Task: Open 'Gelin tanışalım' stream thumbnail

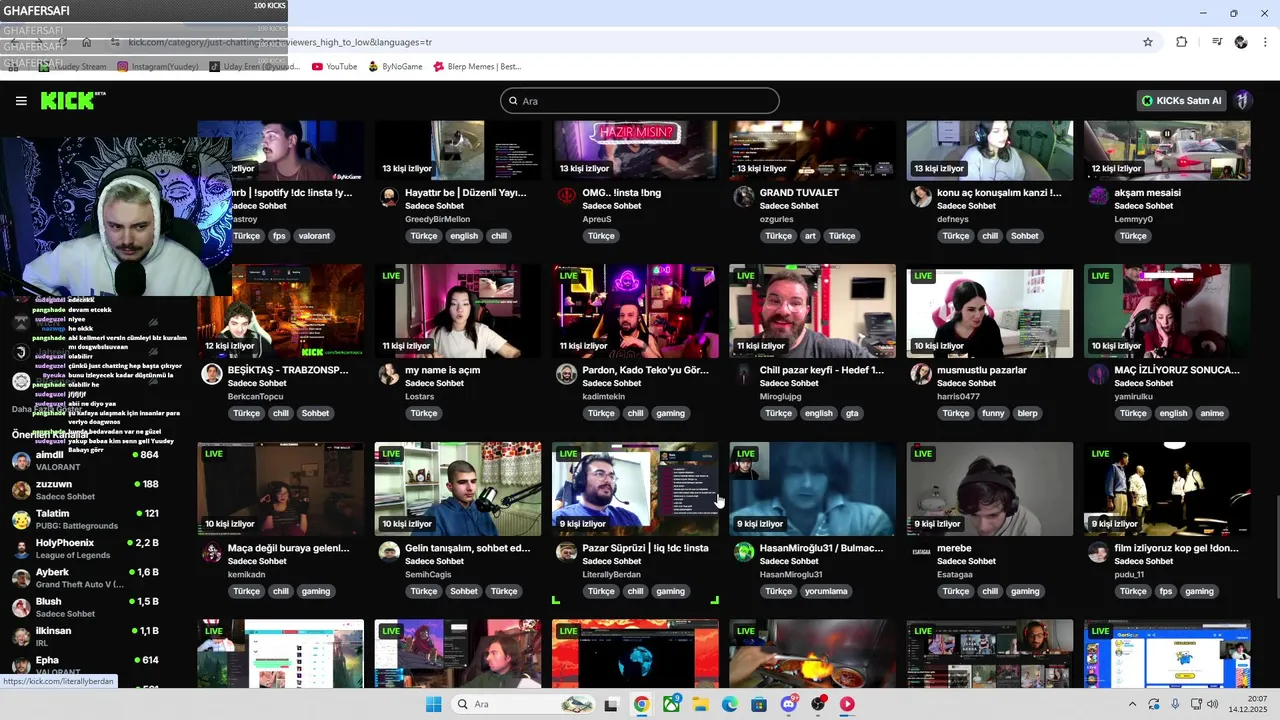Action: click(x=457, y=489)
